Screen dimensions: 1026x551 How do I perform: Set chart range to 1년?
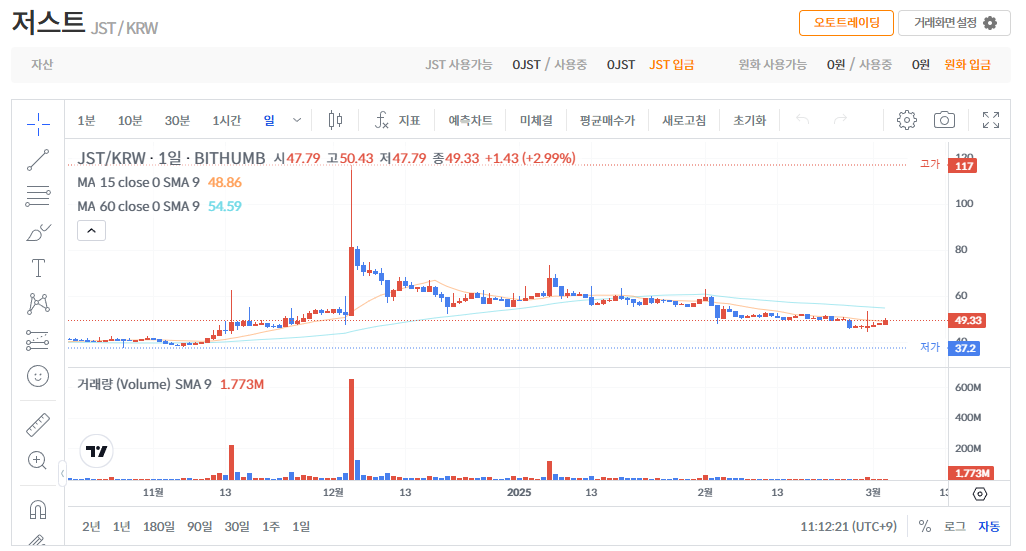pyautogui.click(x=122, y=526)
